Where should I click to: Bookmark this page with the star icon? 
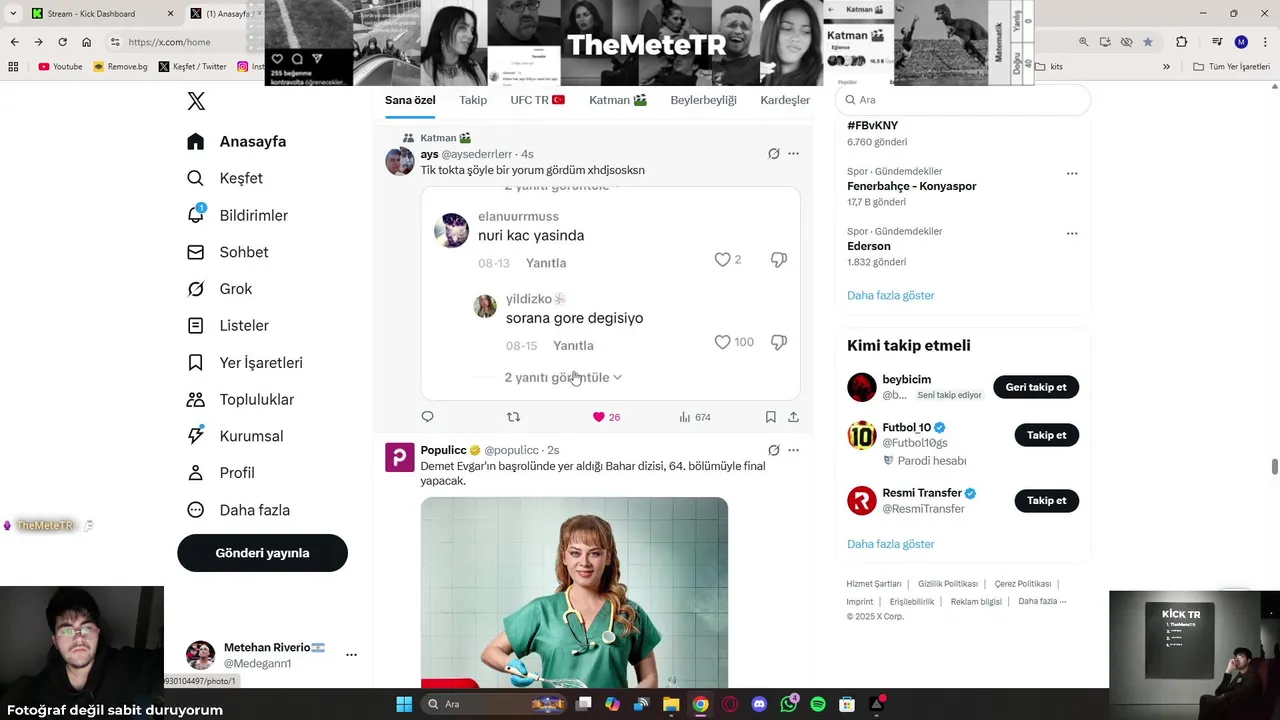[1147, 42]
